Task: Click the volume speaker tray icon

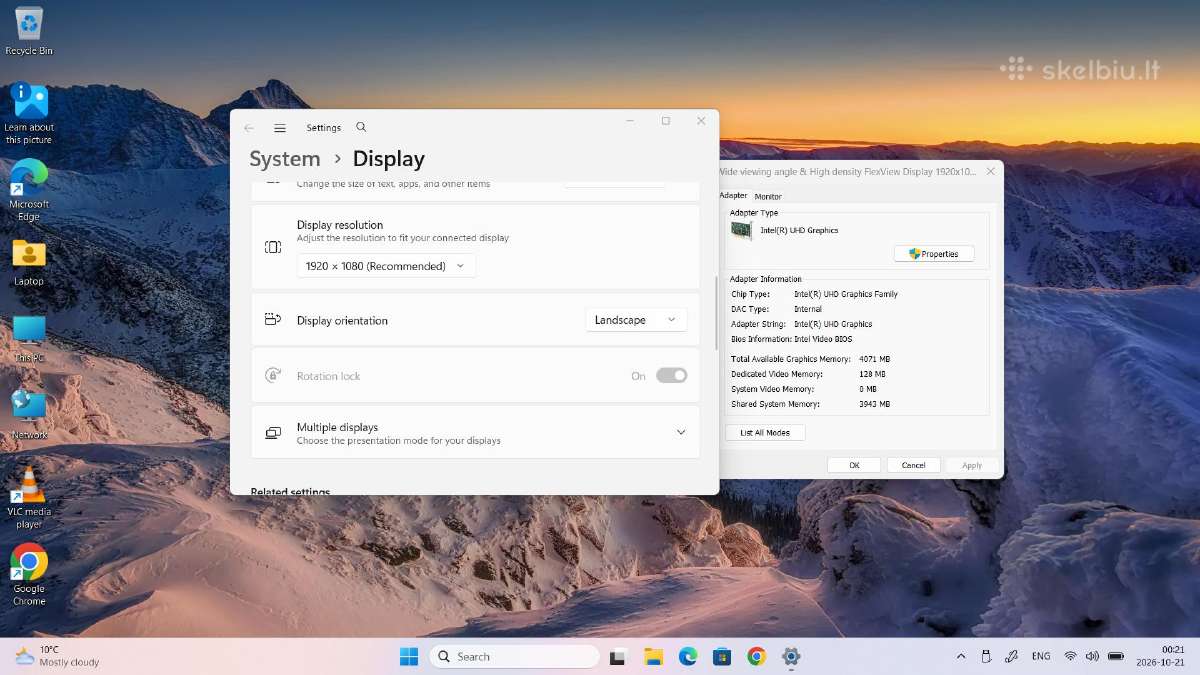Action: point(1092,657)
